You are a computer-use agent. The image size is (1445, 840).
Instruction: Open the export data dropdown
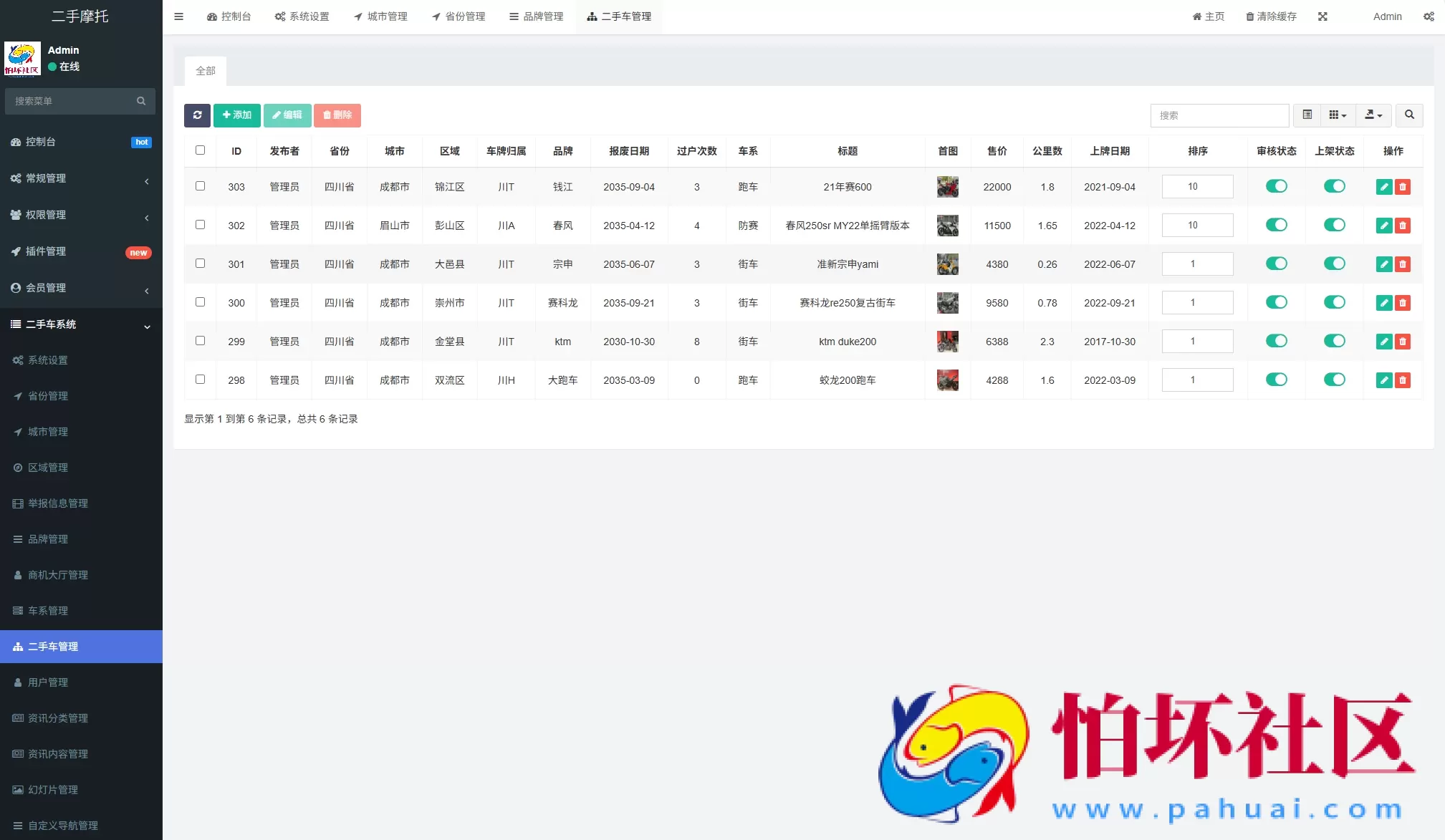tap(1373, 115)
